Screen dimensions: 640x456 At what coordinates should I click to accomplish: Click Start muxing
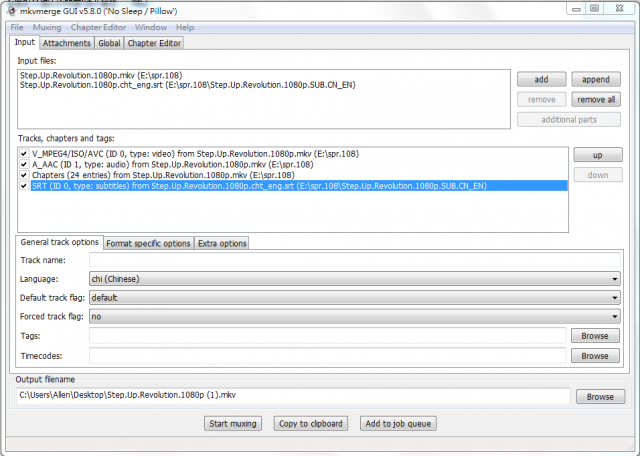[233, 423]
